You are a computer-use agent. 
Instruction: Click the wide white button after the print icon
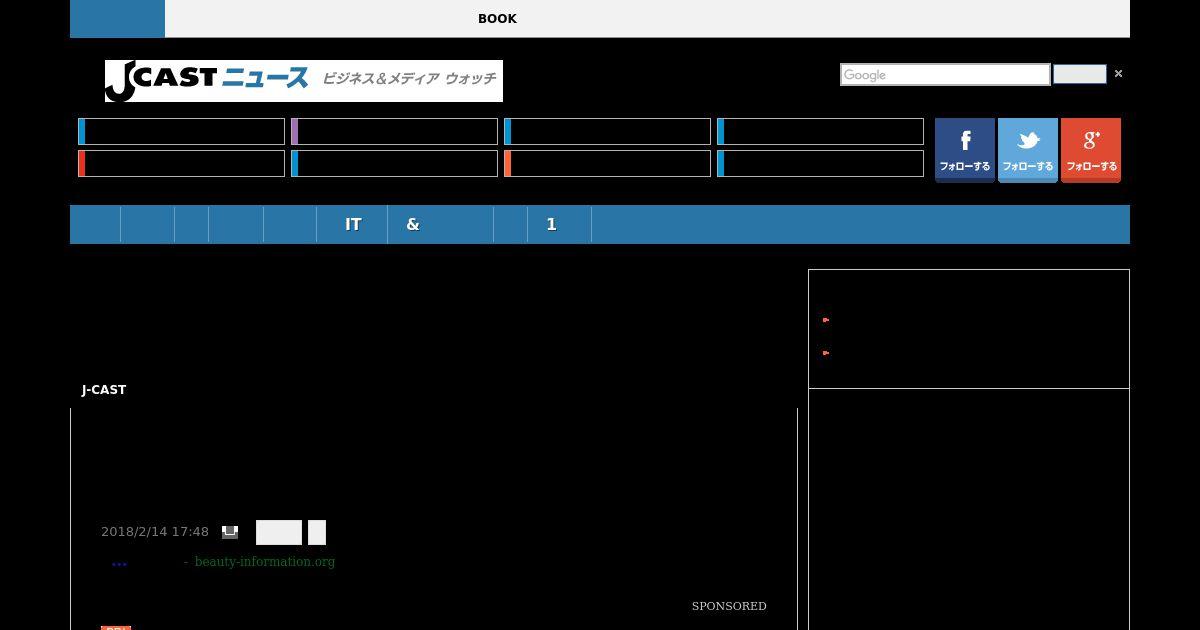[x=279, y=533]
